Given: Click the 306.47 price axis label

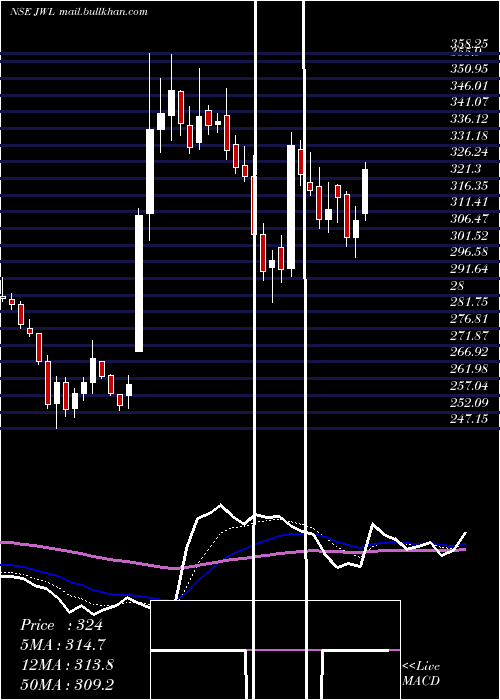Looking at the screenshot, I should point(469,219).
